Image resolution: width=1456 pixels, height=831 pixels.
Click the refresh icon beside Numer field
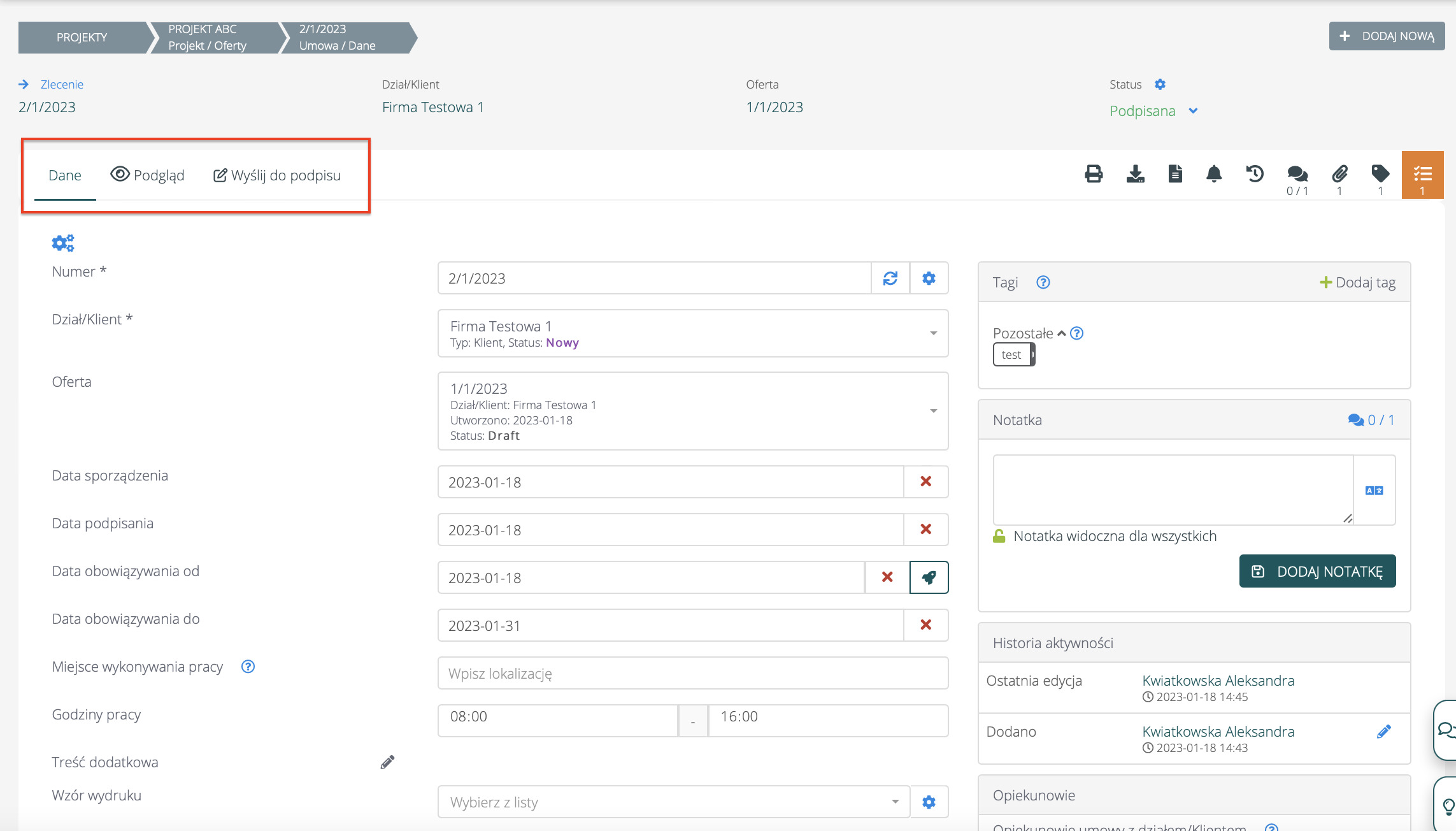(x=890, y=278)
